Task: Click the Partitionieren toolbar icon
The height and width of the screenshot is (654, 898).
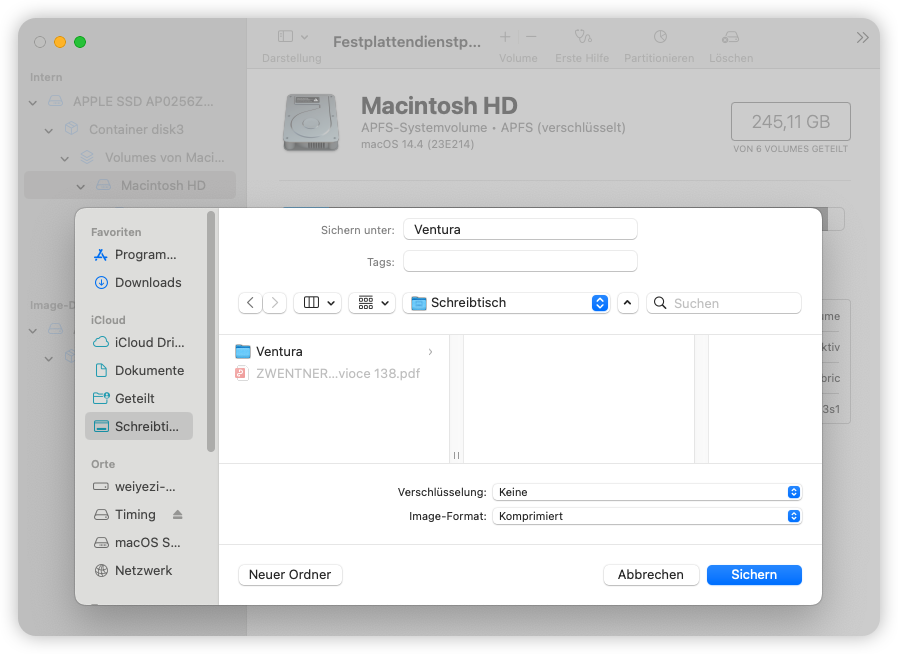Action: [x=660, y=37]
